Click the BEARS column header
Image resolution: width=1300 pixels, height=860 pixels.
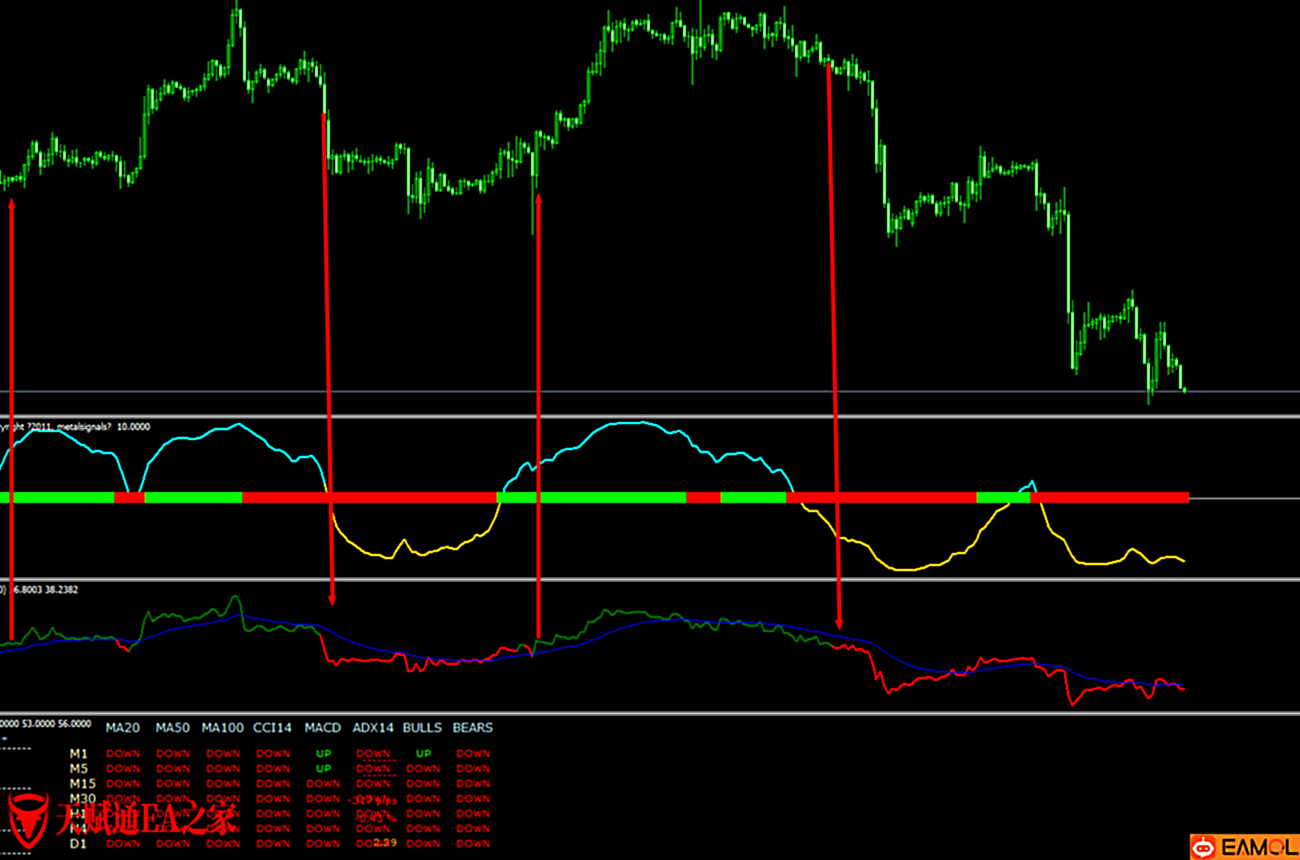pos(472,728)
